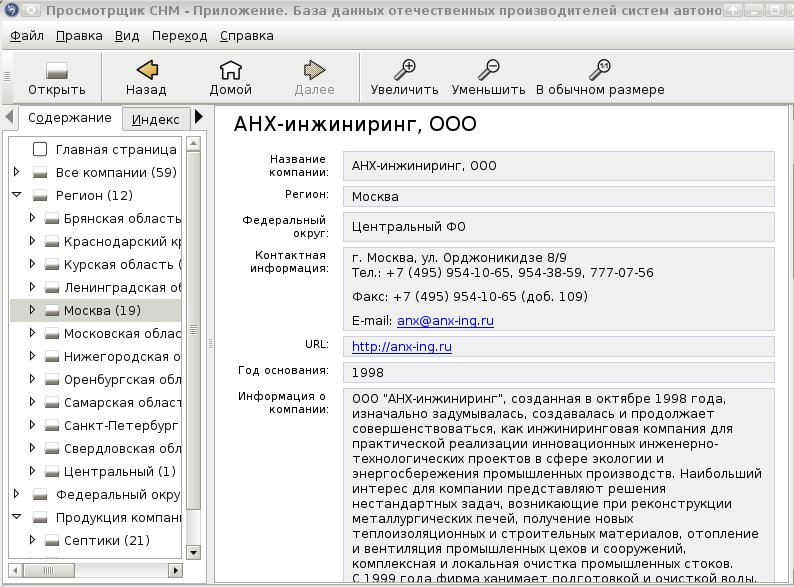The height and width of the screenshot is (587, 794).
Task: Expand the Свердловская область node
Action: [x=32, y=448]
